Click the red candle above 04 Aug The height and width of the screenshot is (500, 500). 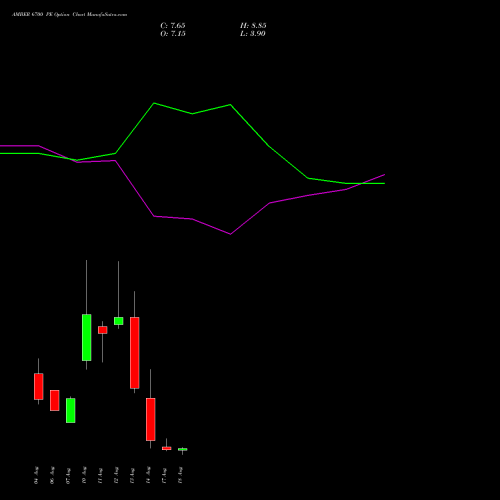[x=39, y=386]
